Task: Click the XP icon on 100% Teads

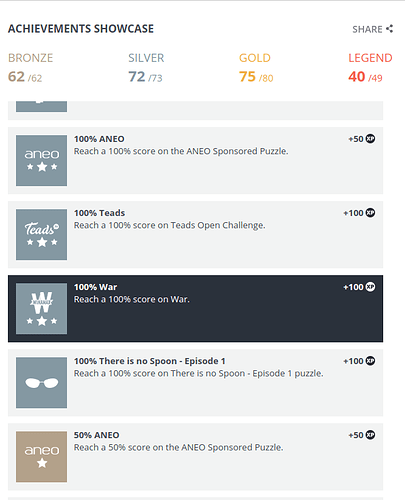Action: 370,212
